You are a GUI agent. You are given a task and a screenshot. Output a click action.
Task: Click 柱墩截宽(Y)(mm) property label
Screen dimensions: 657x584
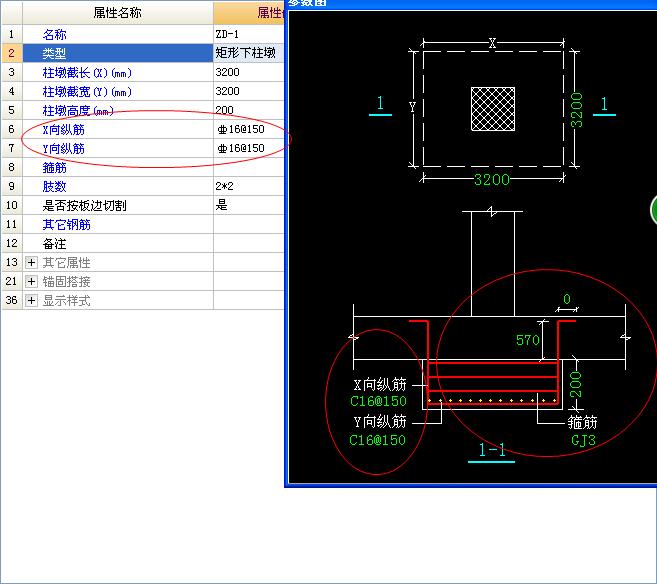(x=87, y=92)
